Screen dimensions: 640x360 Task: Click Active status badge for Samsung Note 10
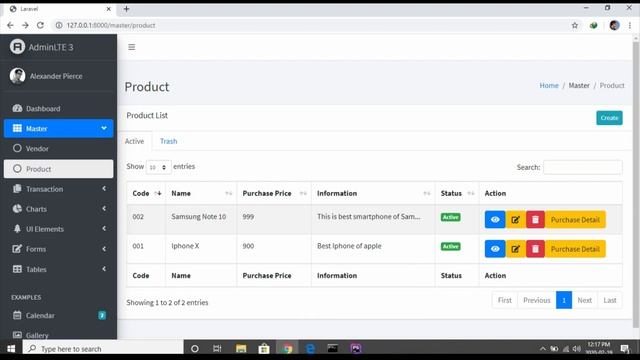tap(451, 217)
